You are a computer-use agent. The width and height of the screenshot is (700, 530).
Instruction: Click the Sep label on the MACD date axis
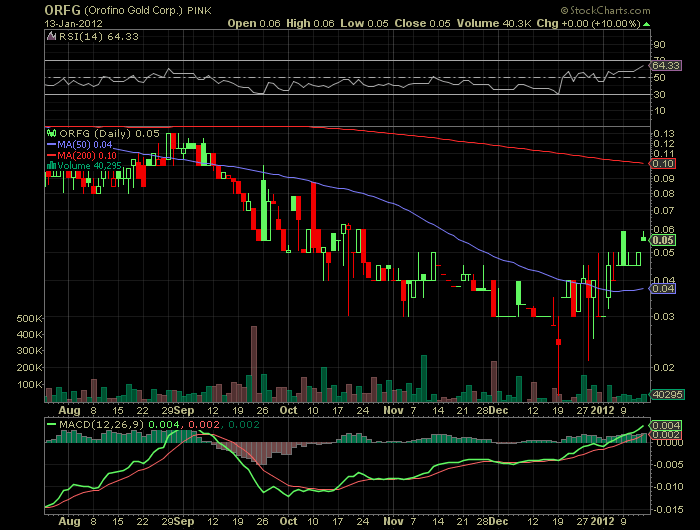point(184,522)
